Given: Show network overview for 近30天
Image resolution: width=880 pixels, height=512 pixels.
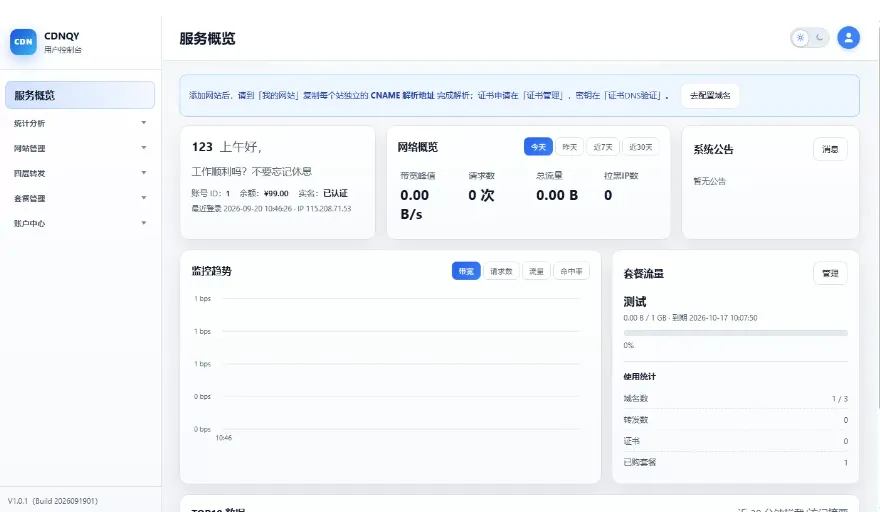Looking at the screenshot, I should (x=640, y=147).
